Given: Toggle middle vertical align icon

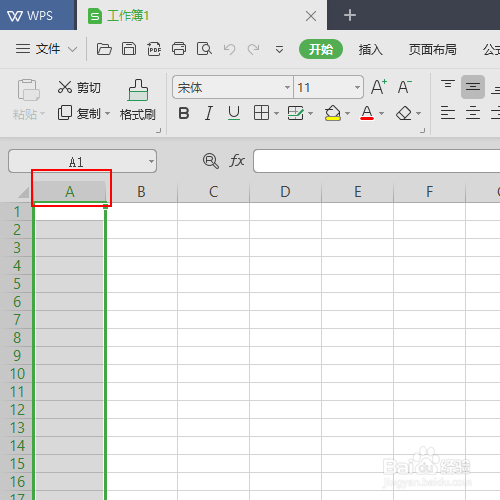Looking at the screenshot, I should click(473, 87).
